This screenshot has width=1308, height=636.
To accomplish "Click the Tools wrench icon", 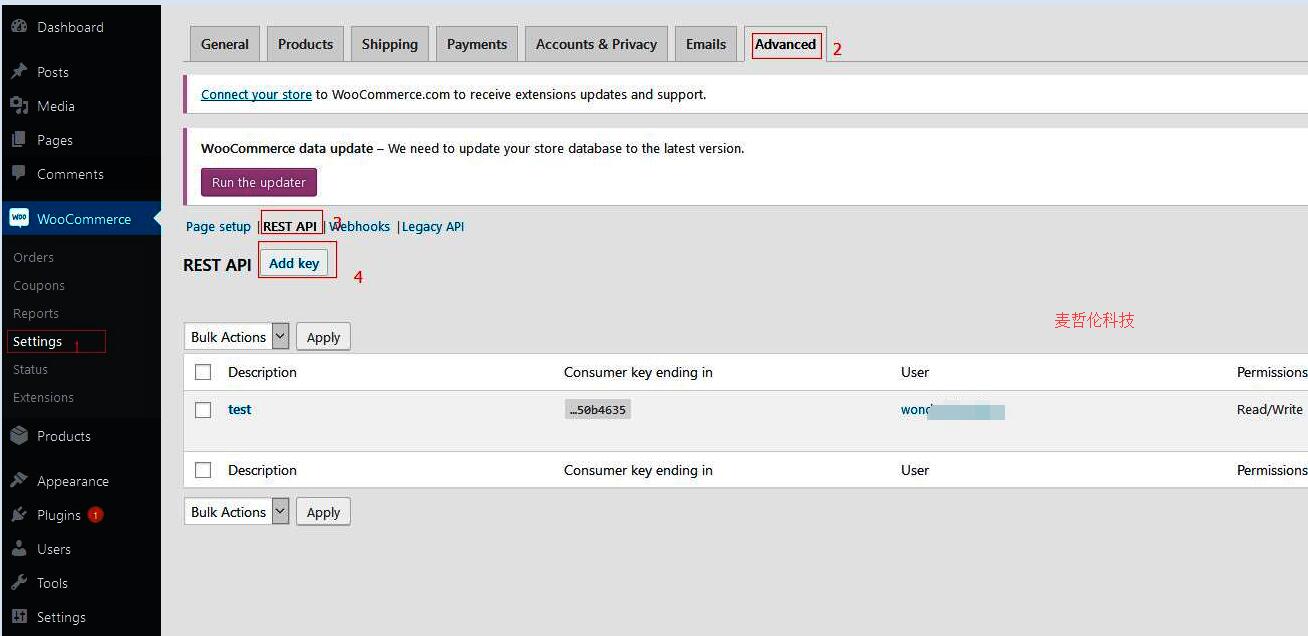I will click(19, 583).
